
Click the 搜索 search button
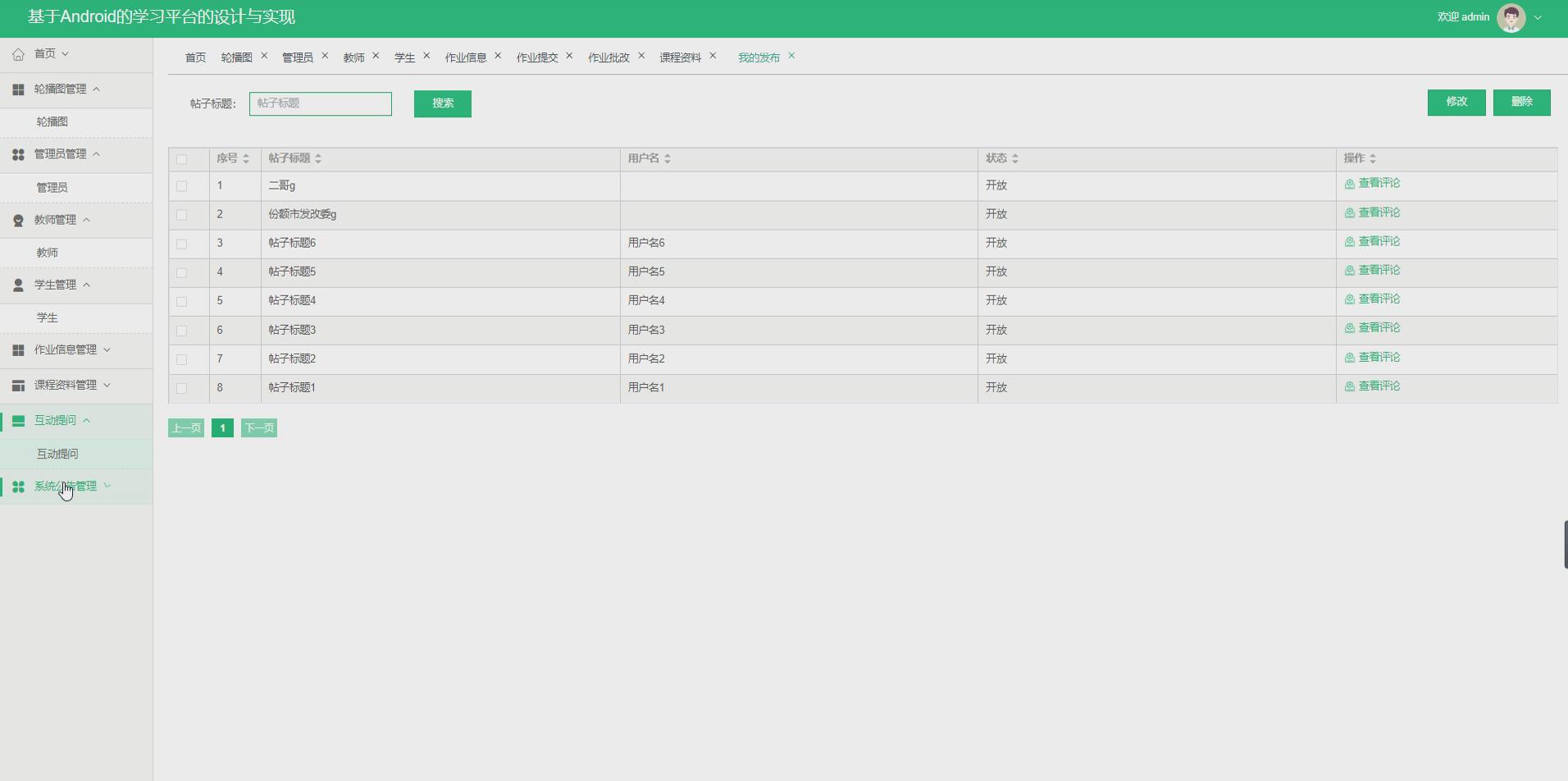click(442, 103)
